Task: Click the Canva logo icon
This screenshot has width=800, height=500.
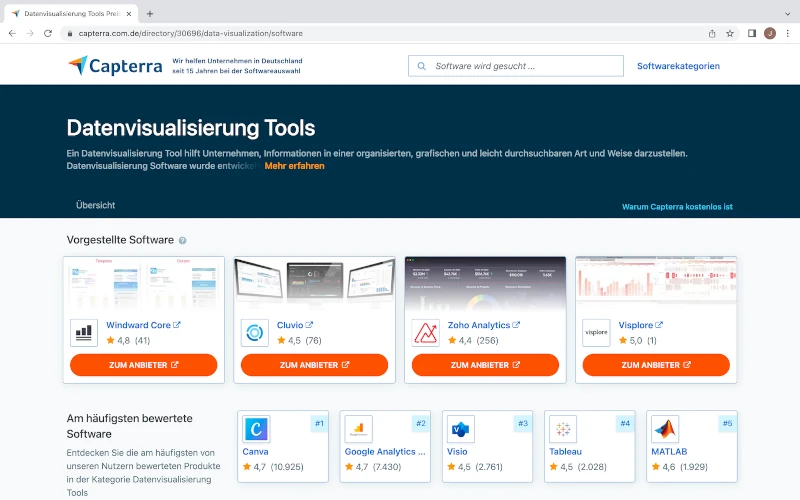Action: coord(256,429)
